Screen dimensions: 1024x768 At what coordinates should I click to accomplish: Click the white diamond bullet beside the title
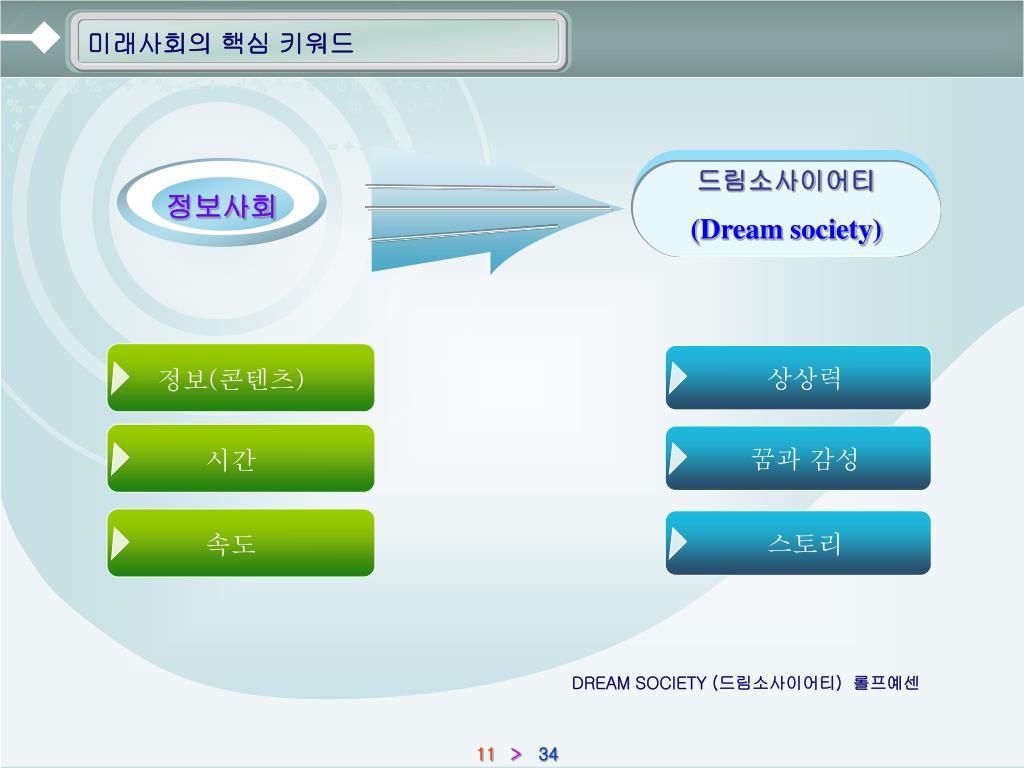[44, 37]
